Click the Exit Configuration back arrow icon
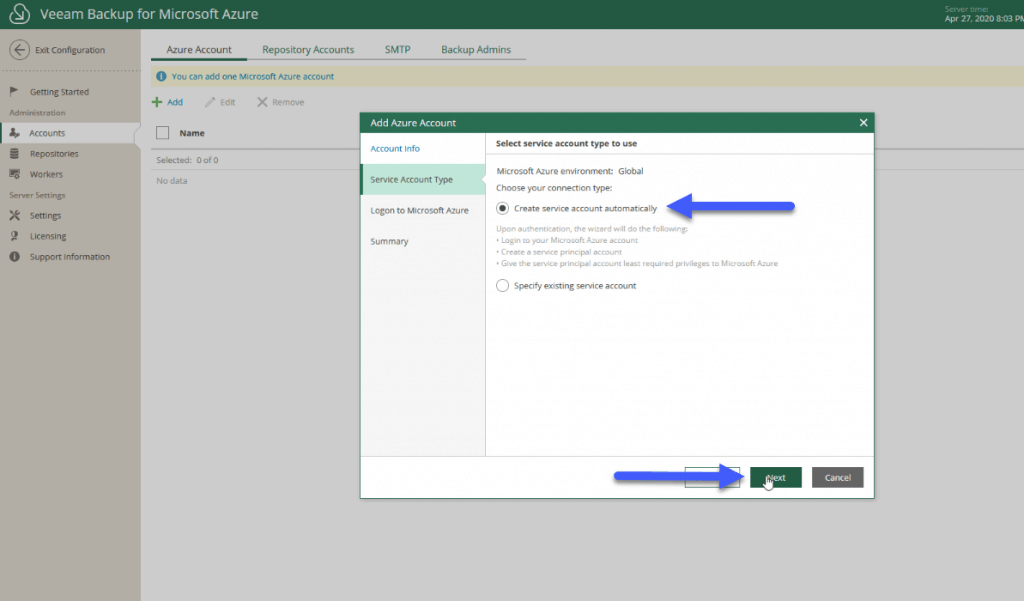Viewport: 1024px width, 601px height. [x=20, y=50]
